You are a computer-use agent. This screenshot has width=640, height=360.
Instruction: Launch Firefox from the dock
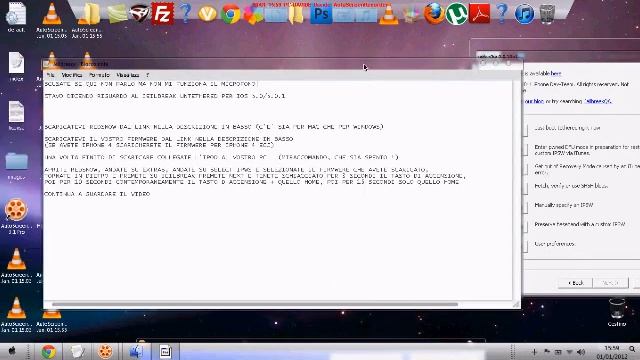pos(433,14)
